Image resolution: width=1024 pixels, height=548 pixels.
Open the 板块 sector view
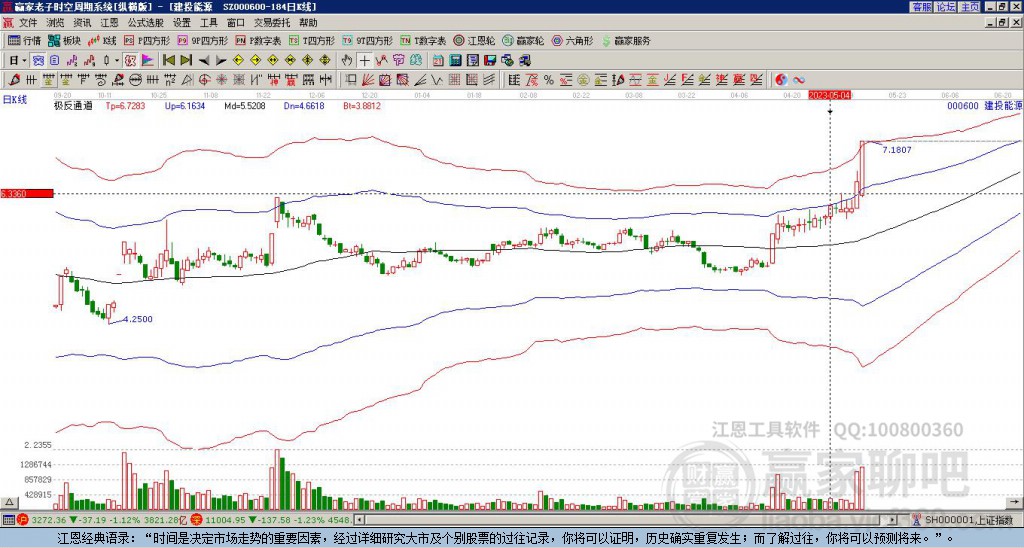click(x=64, y=40)
